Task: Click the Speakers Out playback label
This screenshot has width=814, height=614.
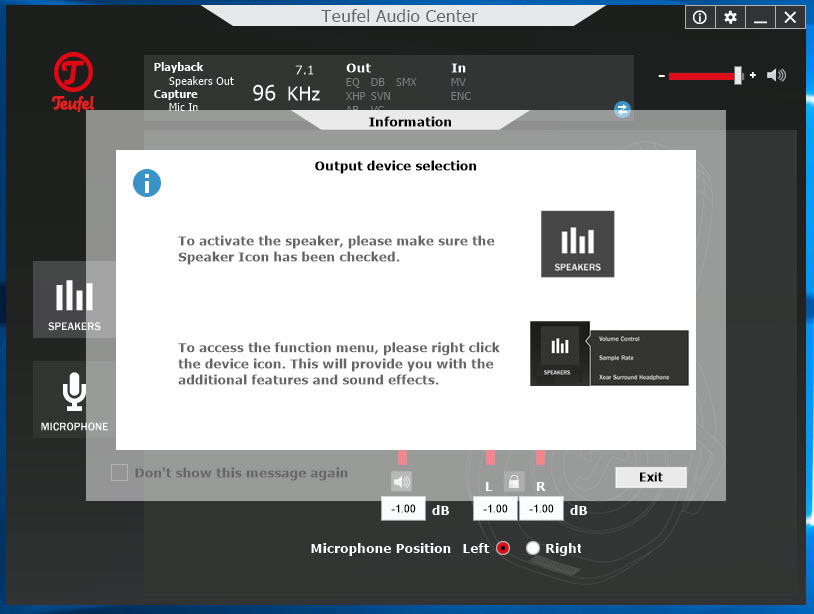Action: pyautogui.click(x=201, y=81)
